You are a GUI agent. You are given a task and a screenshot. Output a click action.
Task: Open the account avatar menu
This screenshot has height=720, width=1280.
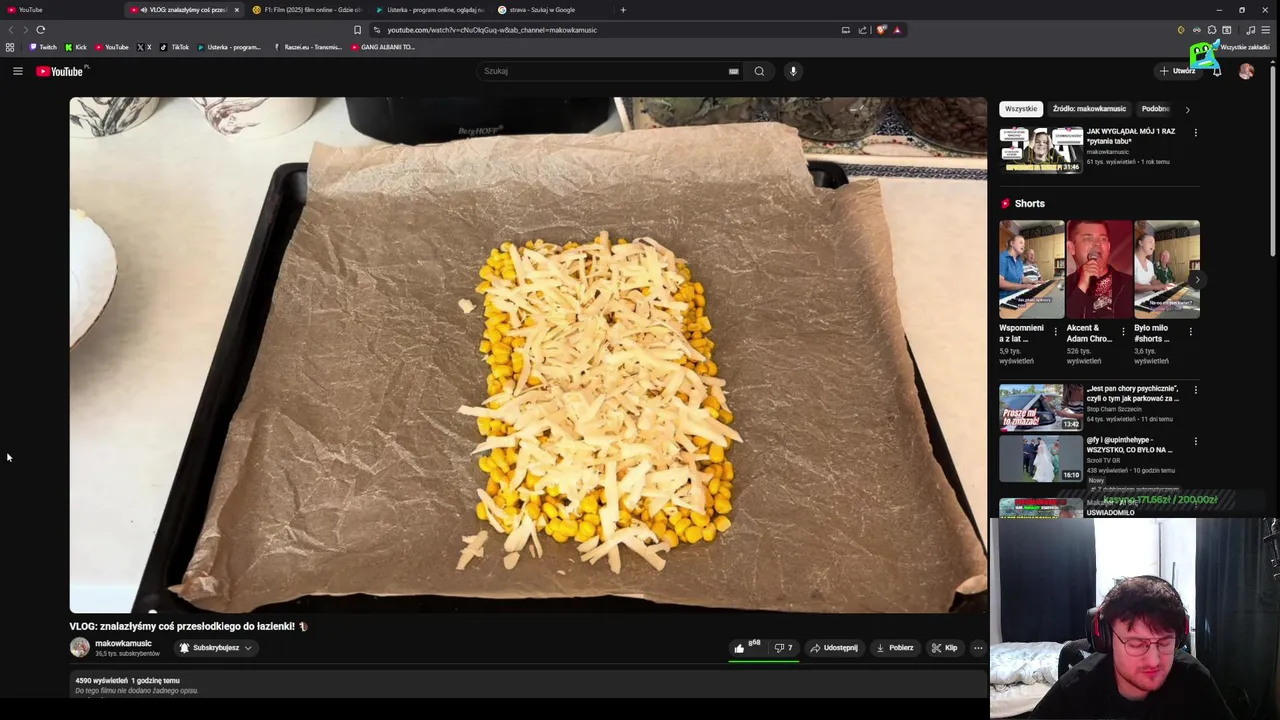click(1246, 71)
